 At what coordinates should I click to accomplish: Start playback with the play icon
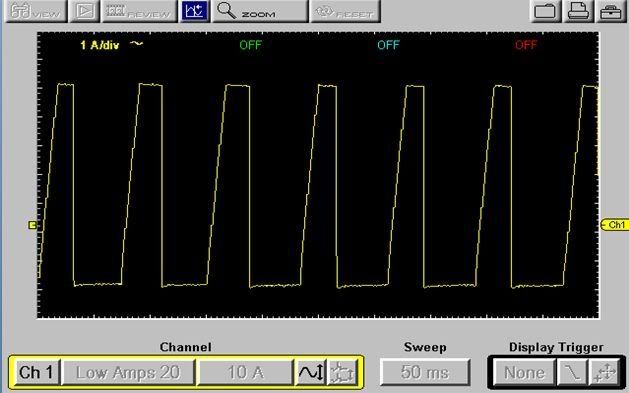pyautogui.click(x=85, y=11)
